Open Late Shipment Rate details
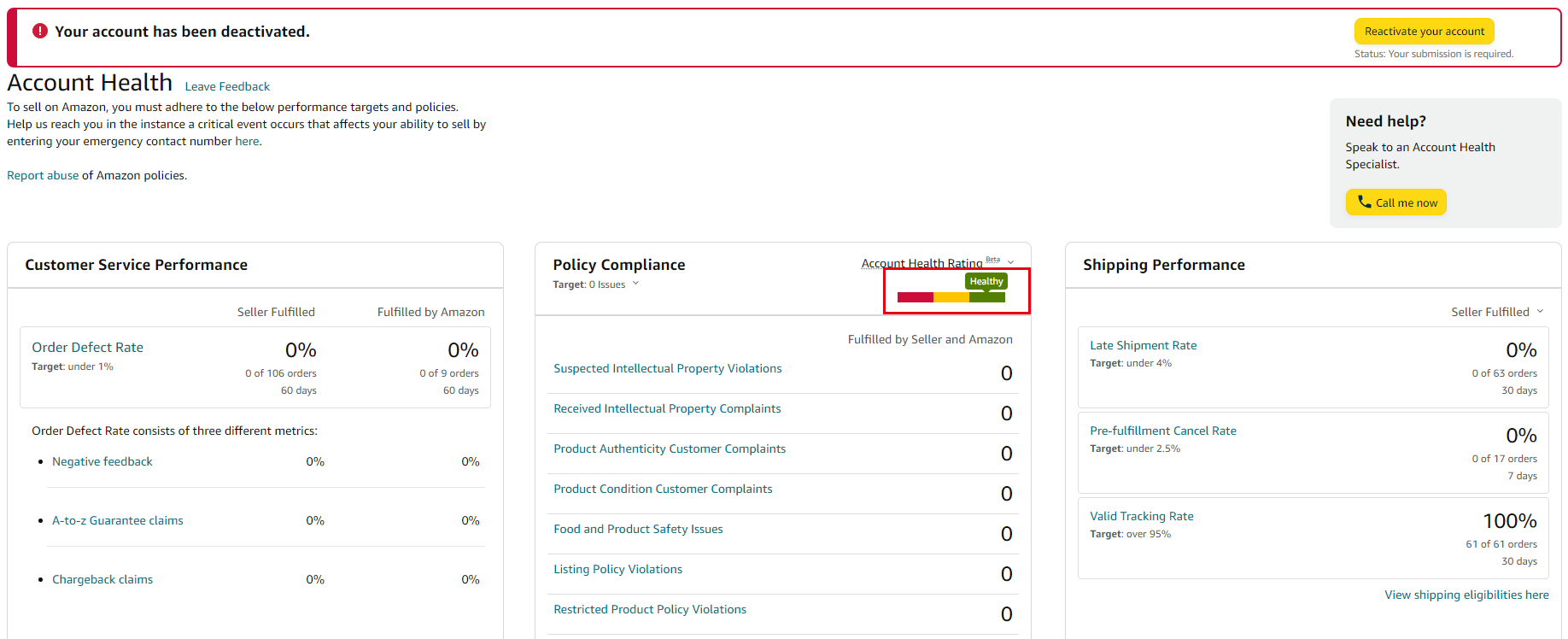This screenshot has height=639, width=1568. 1143,345
